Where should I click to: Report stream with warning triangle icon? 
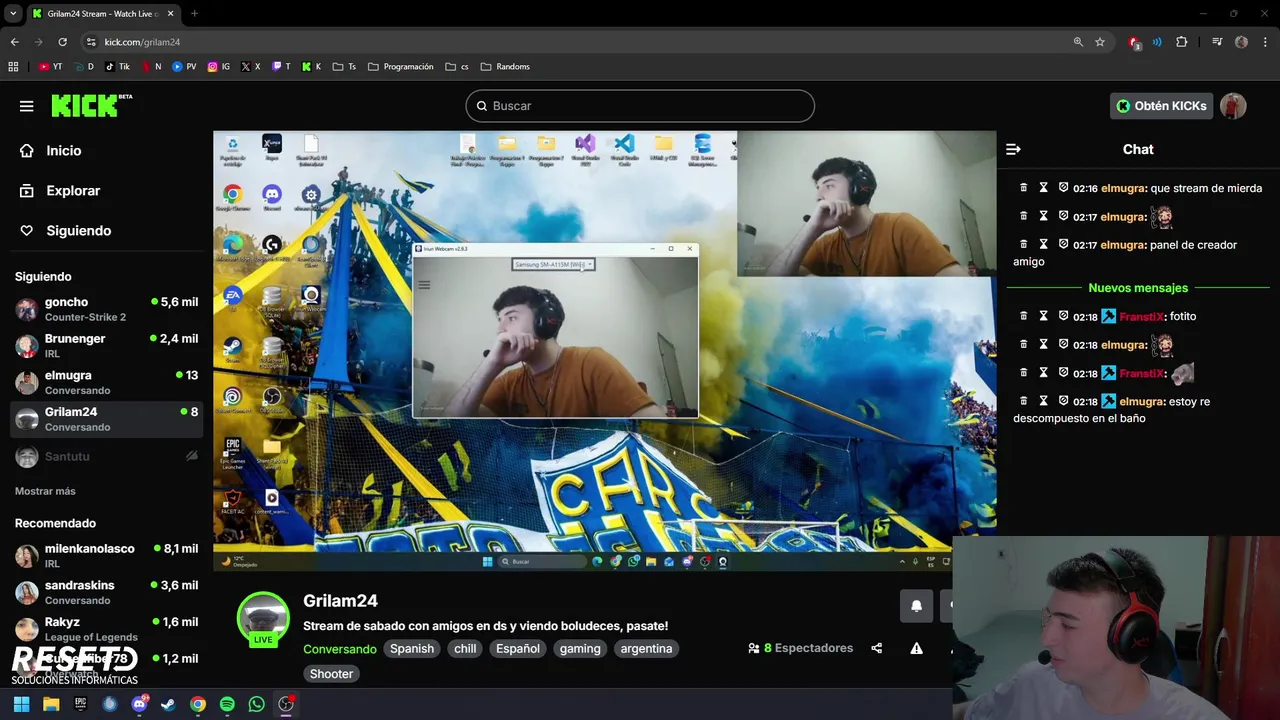[916, 648]
